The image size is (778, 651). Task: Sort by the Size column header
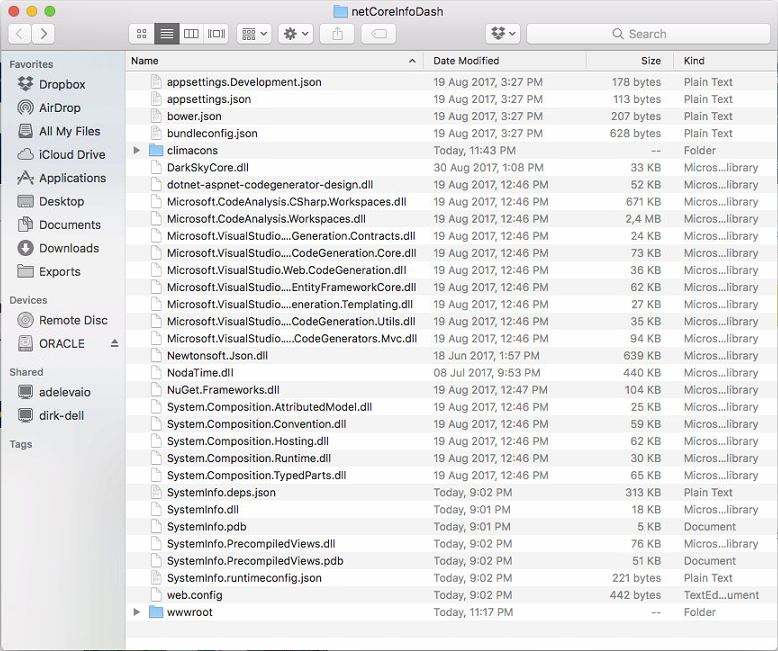[630, 61]
